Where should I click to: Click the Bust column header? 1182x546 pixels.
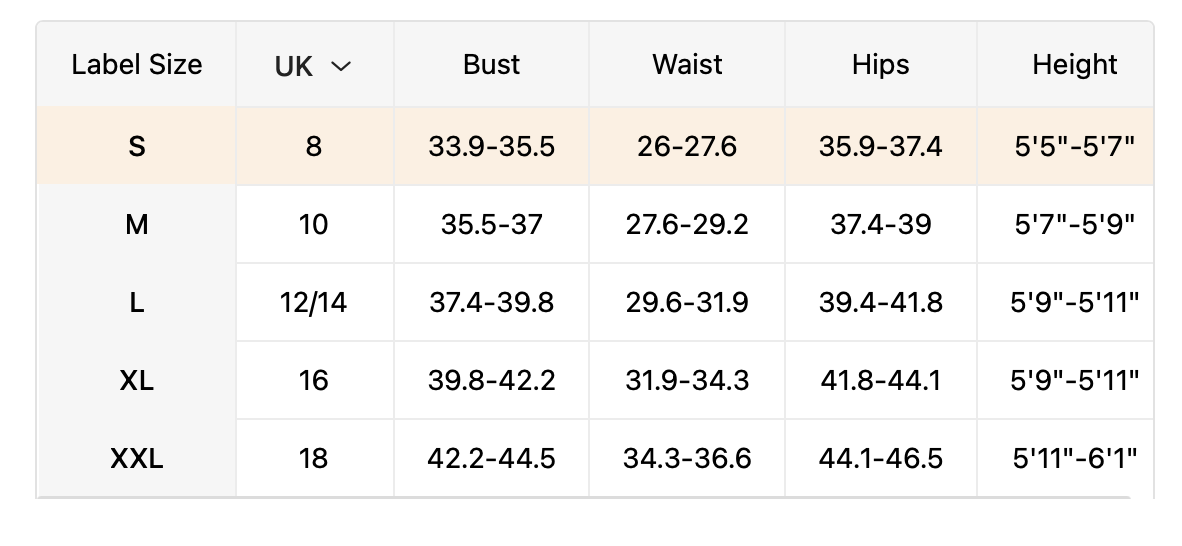pos(491,65)
